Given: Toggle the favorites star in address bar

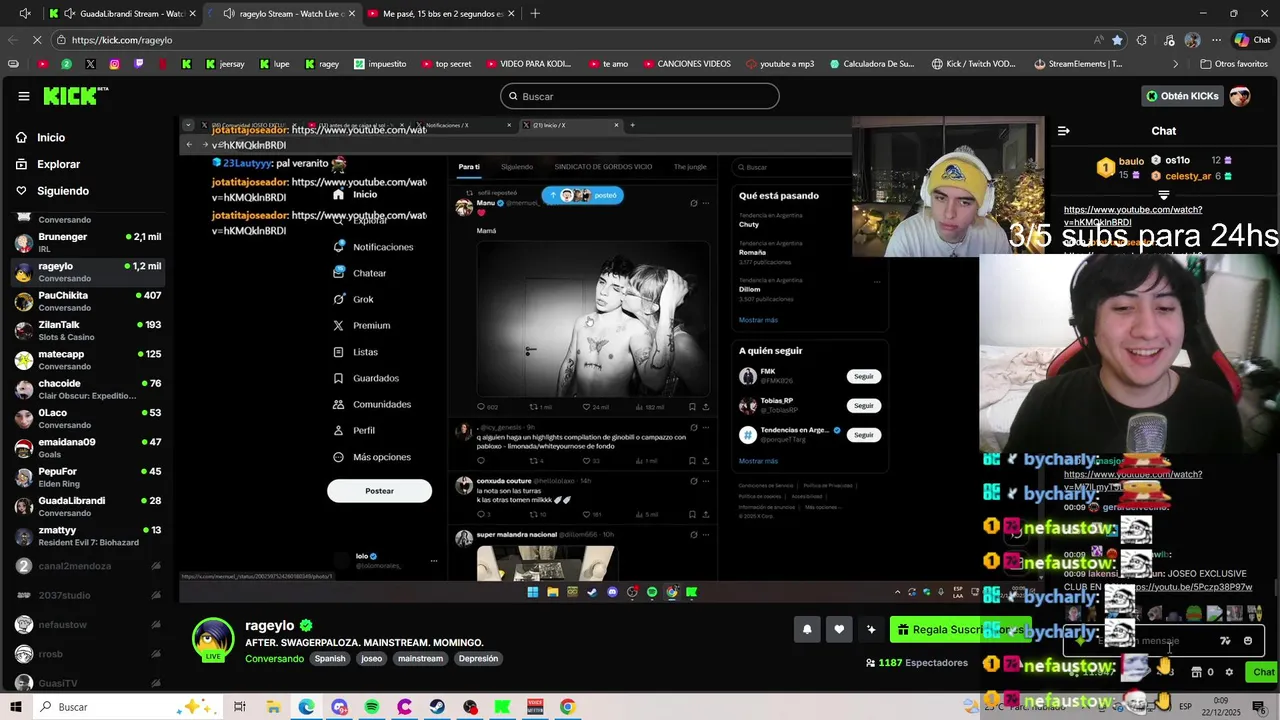Looking at the screenshot, I should 1117,40.
